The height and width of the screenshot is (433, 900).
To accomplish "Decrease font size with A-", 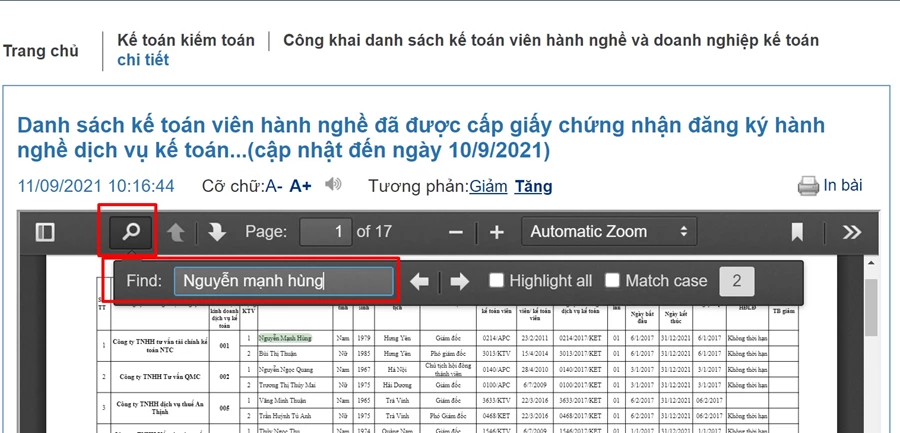I will click(x=274, y=186).
